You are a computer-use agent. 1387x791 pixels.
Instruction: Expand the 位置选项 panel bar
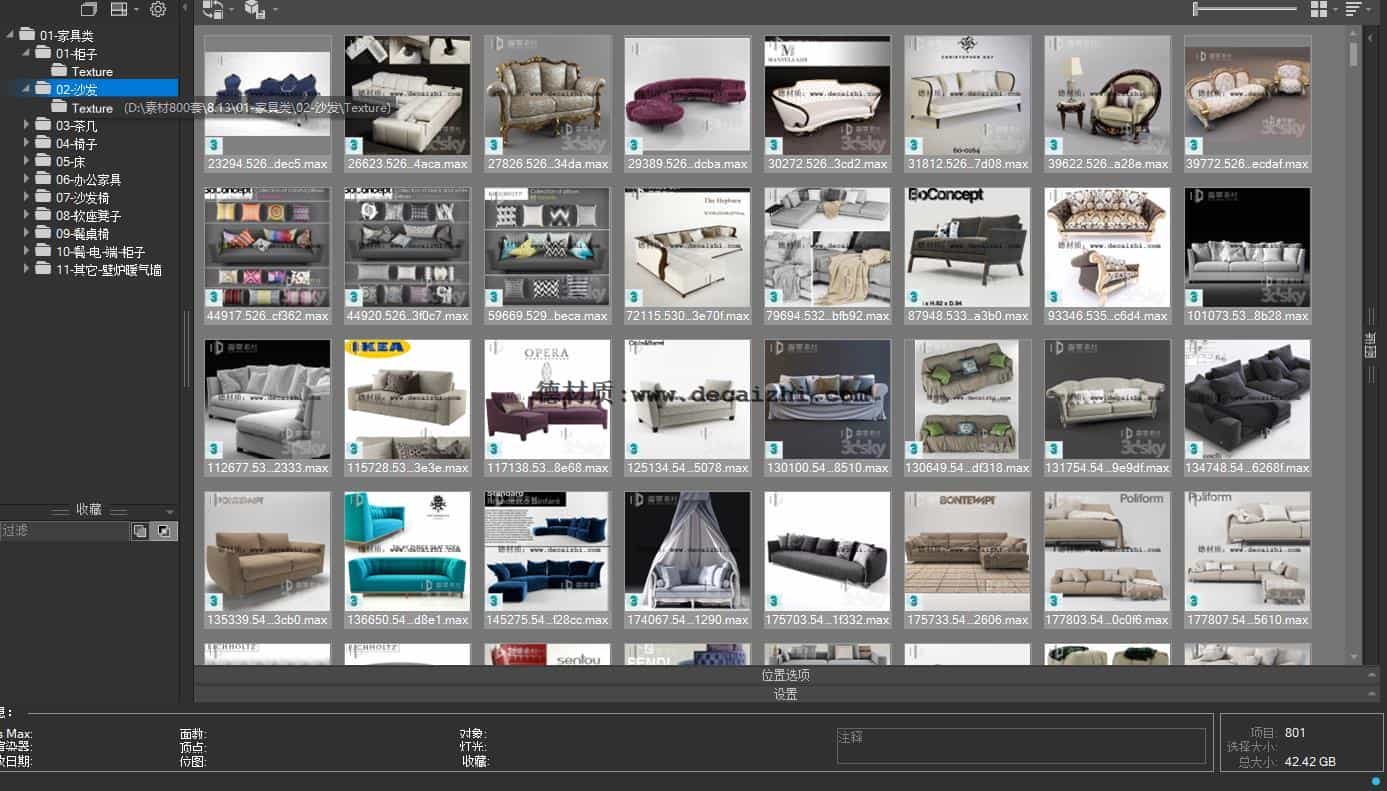pyautogui.click(x=785, y=675)
